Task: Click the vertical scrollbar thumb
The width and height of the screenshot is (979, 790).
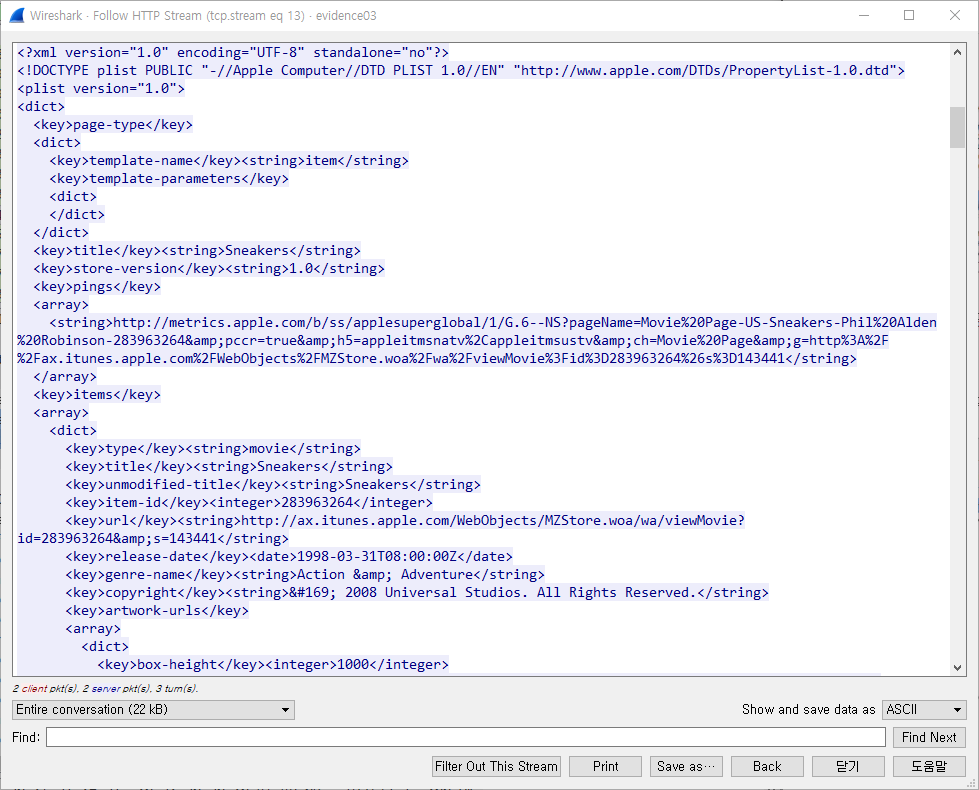Action: tap(957, 127)
